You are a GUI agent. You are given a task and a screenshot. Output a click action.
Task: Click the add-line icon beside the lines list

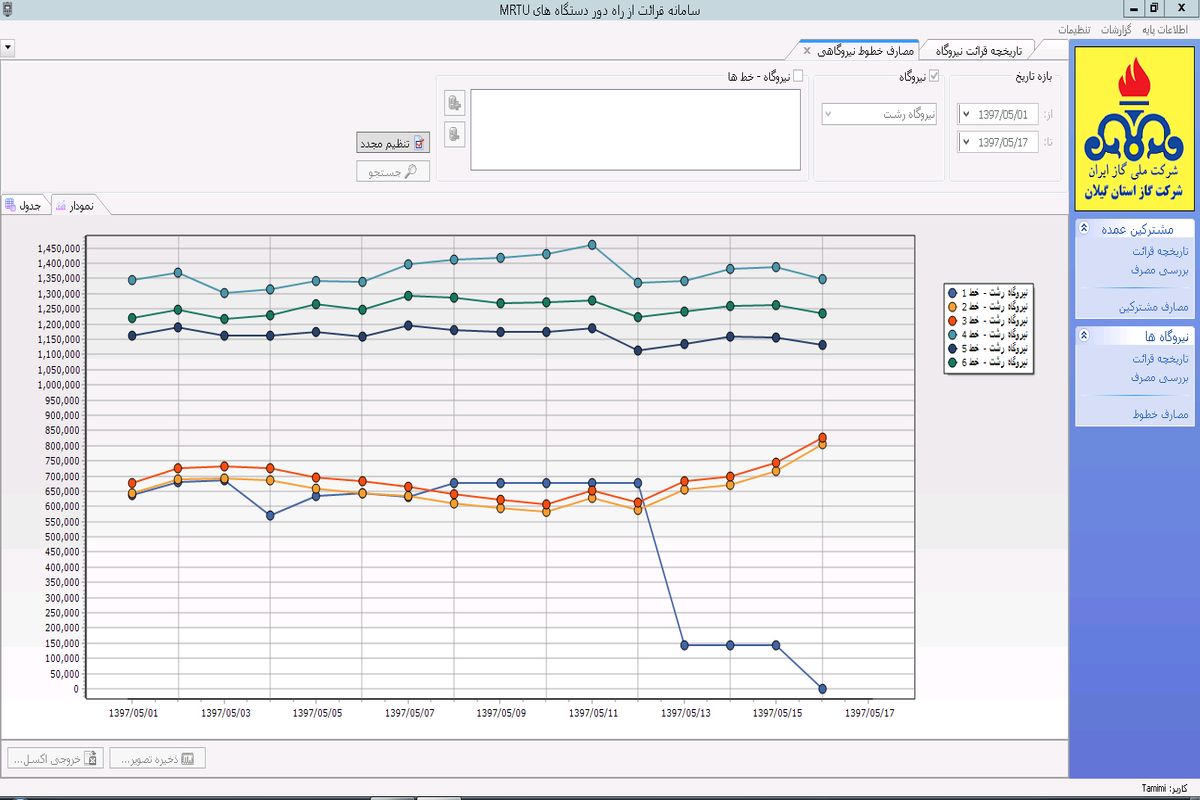pyautogui.click(x=455, y=102)
